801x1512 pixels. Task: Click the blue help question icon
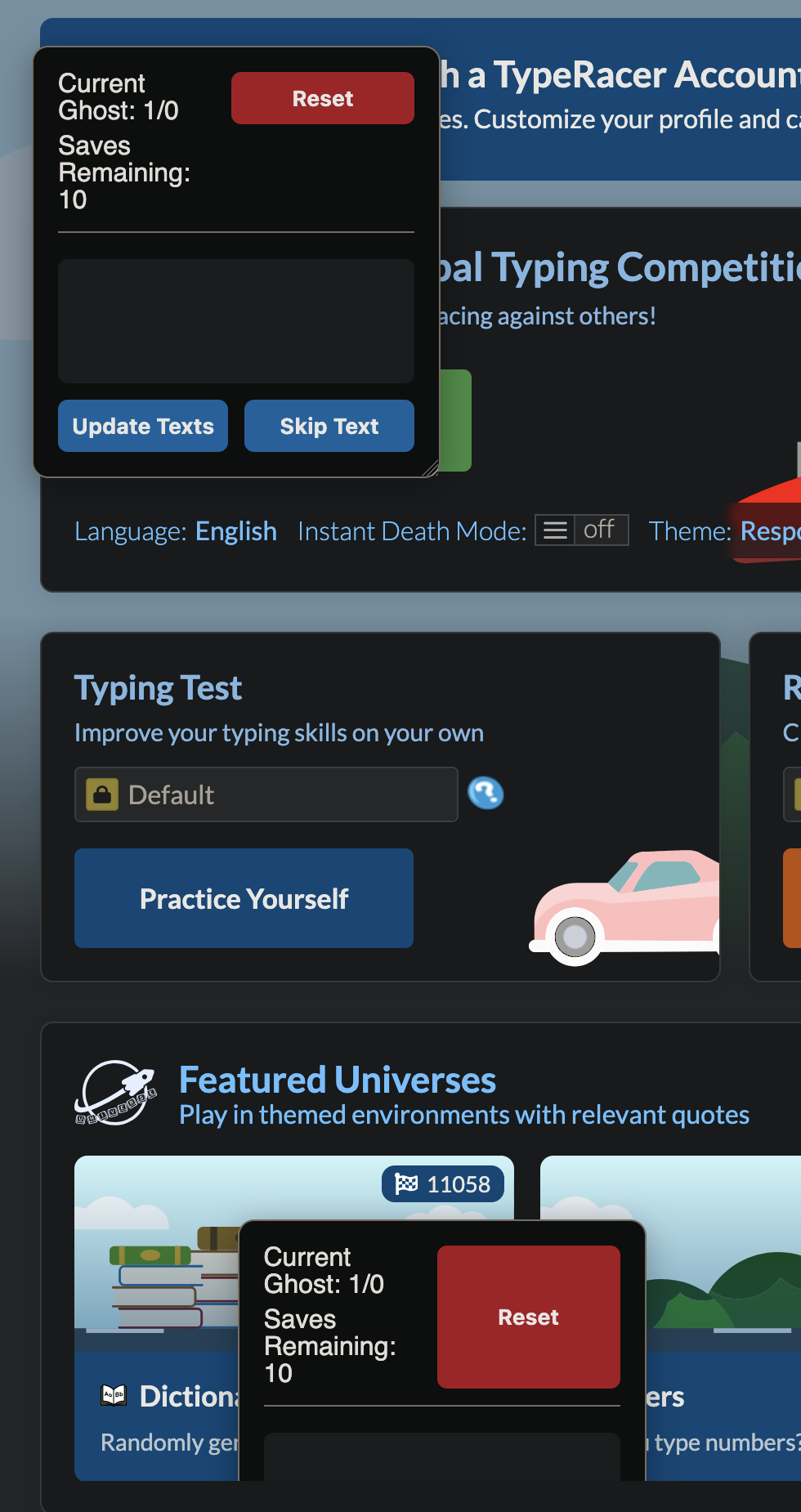486,793
